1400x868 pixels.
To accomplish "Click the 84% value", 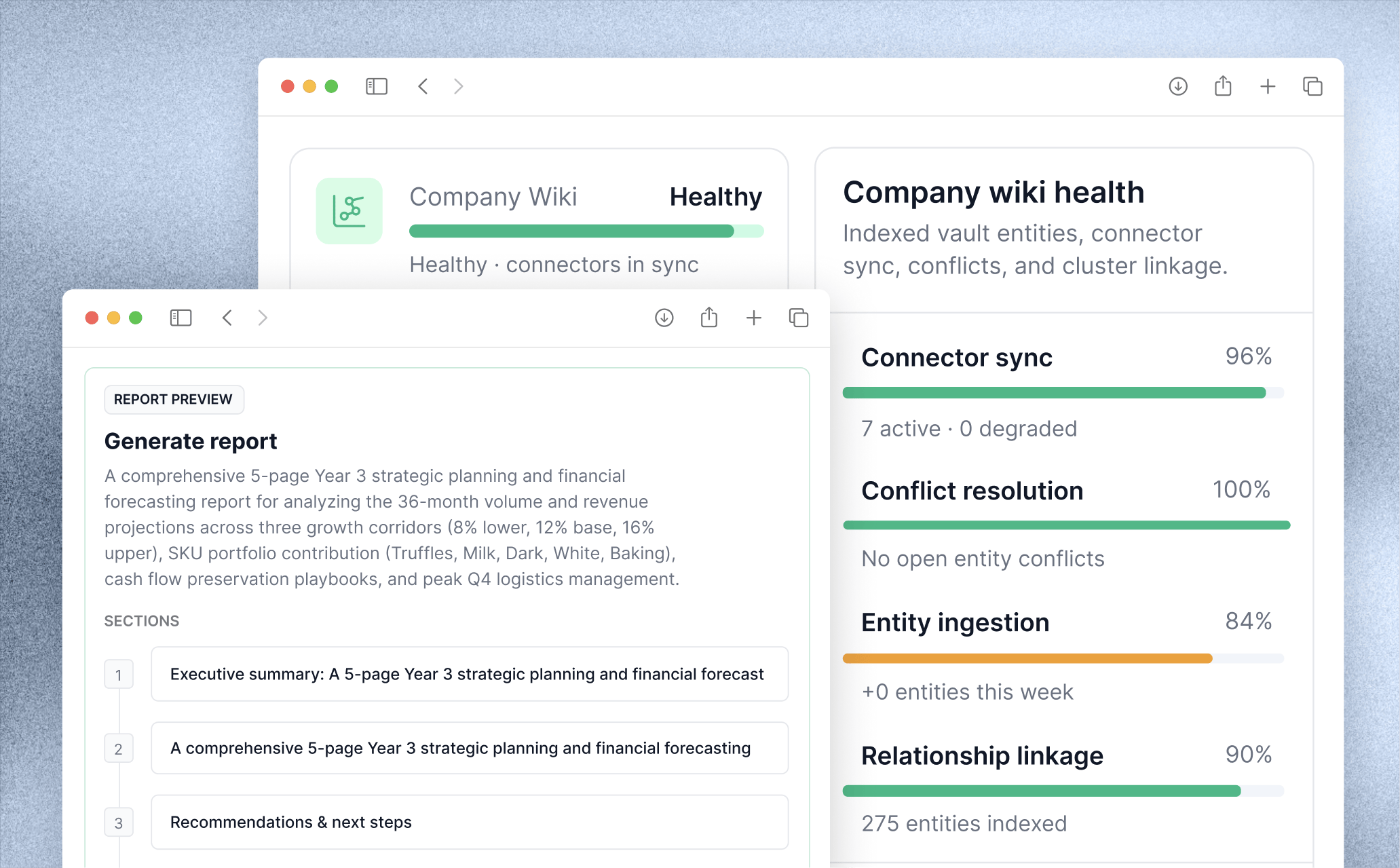I will (1249, 620).
